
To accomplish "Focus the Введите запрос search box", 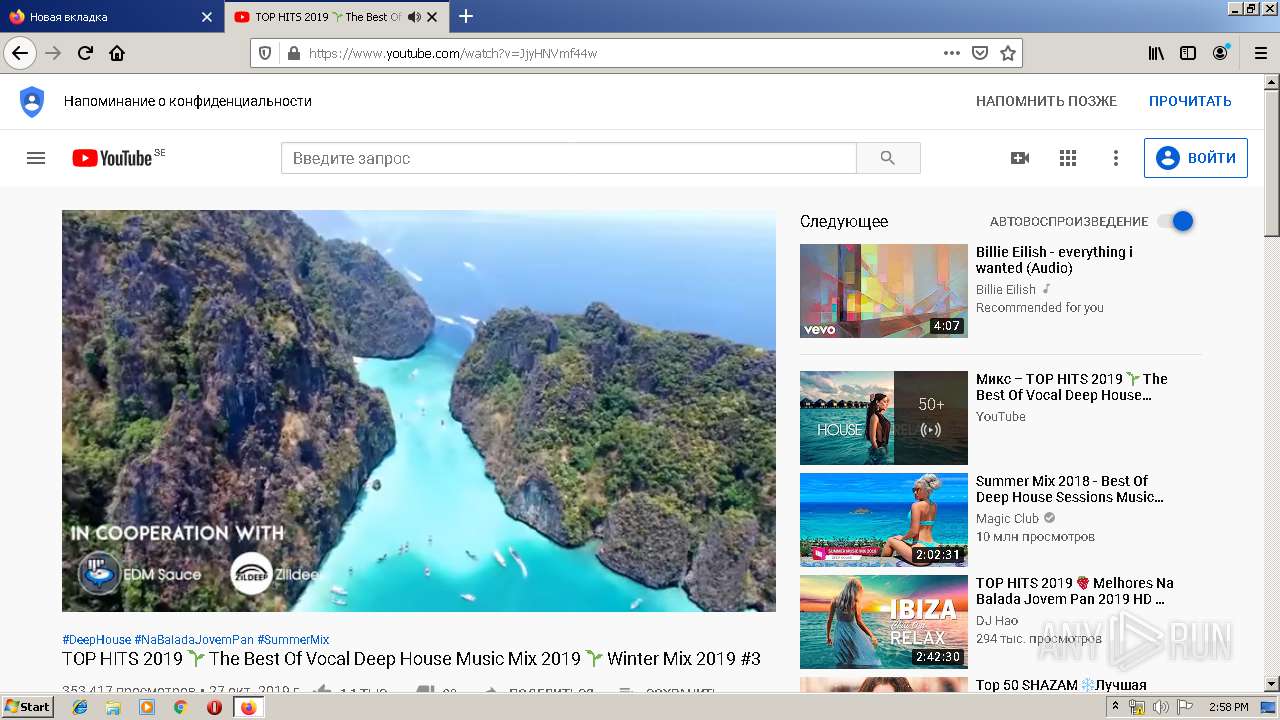I will [569, 158].
